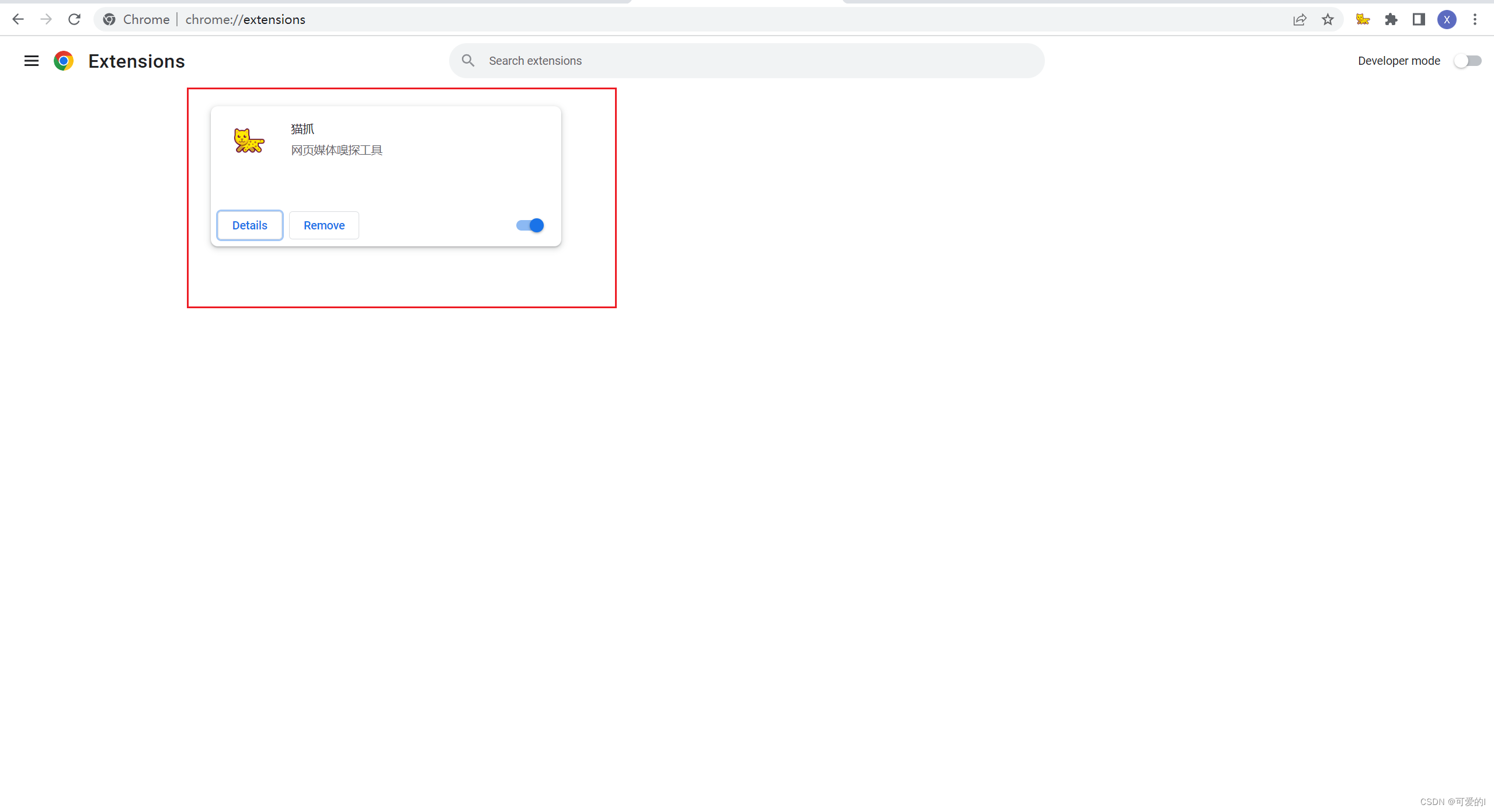Reload the extensions page

(74, 19)
